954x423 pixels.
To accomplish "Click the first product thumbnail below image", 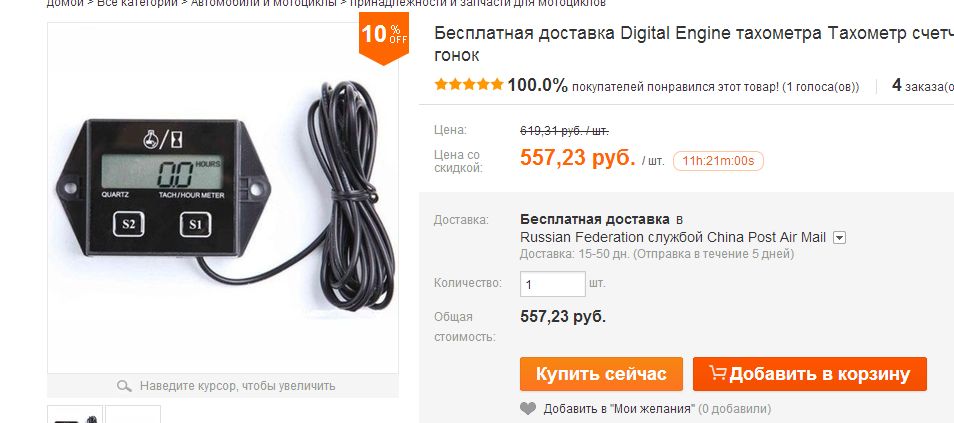I will click(75, 414).
